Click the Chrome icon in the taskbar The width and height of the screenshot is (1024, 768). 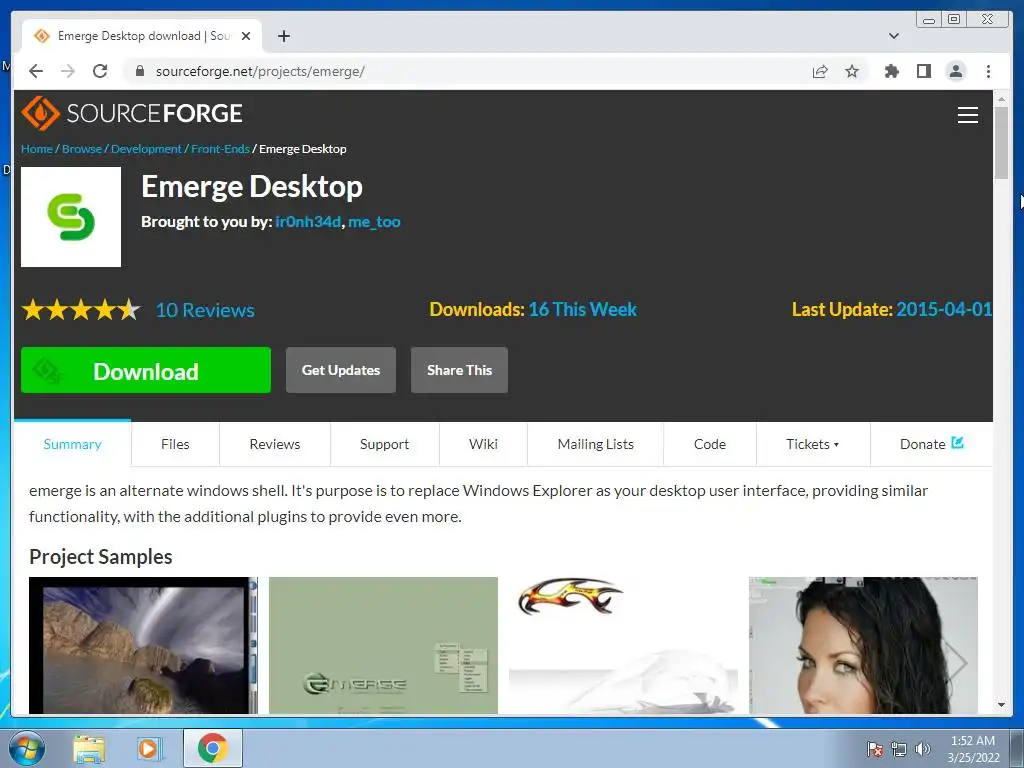pos(212,748)
